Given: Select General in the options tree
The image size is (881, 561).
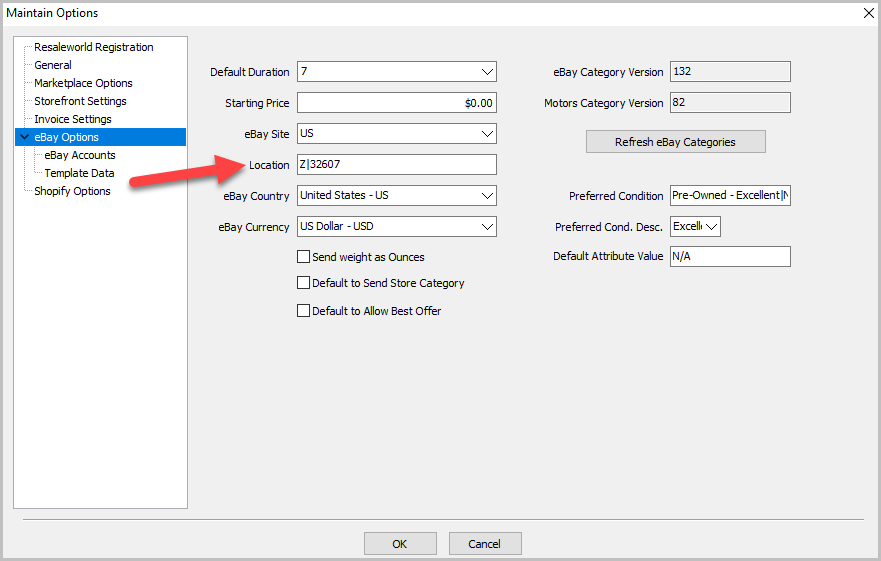Looking at the screenshot, I should click(53, 65).
